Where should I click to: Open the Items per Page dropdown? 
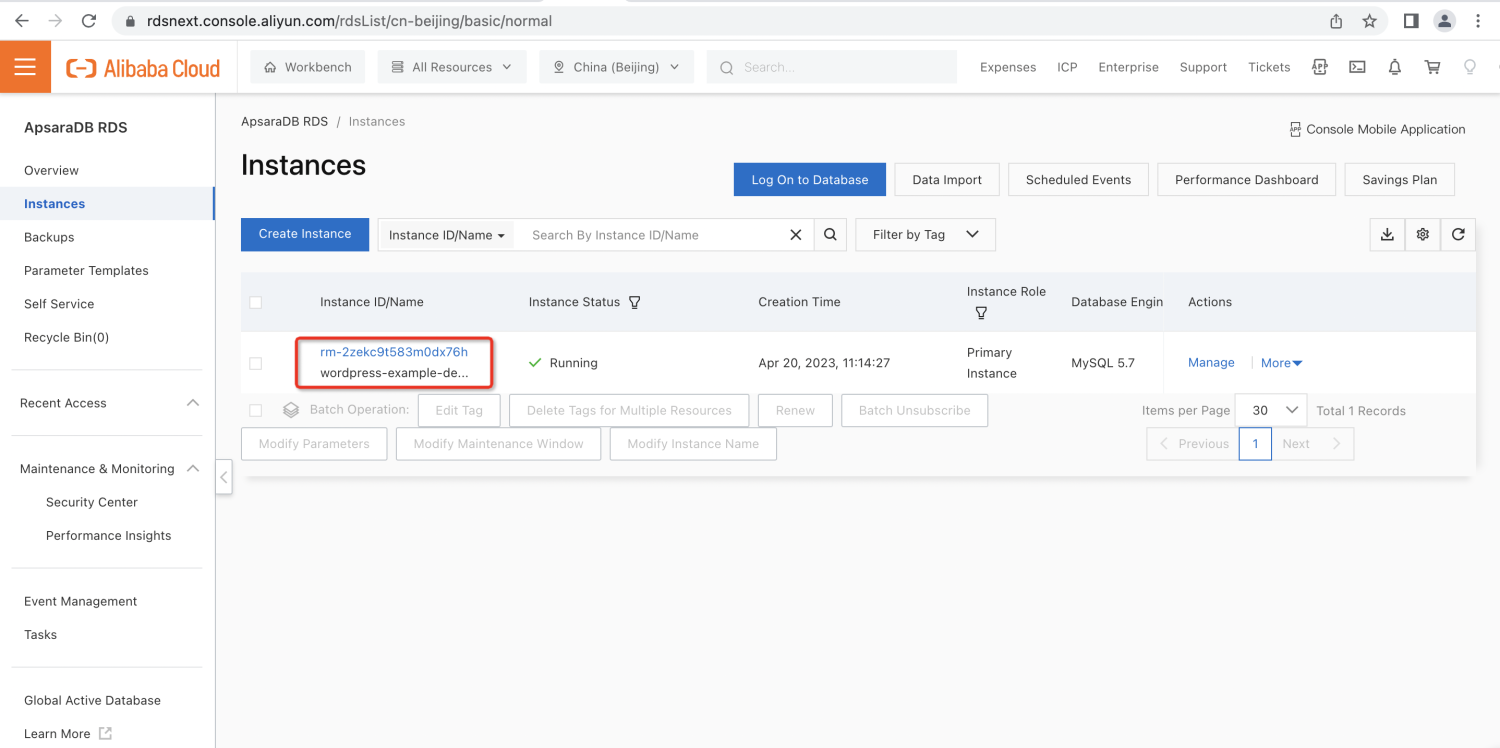1270,410
